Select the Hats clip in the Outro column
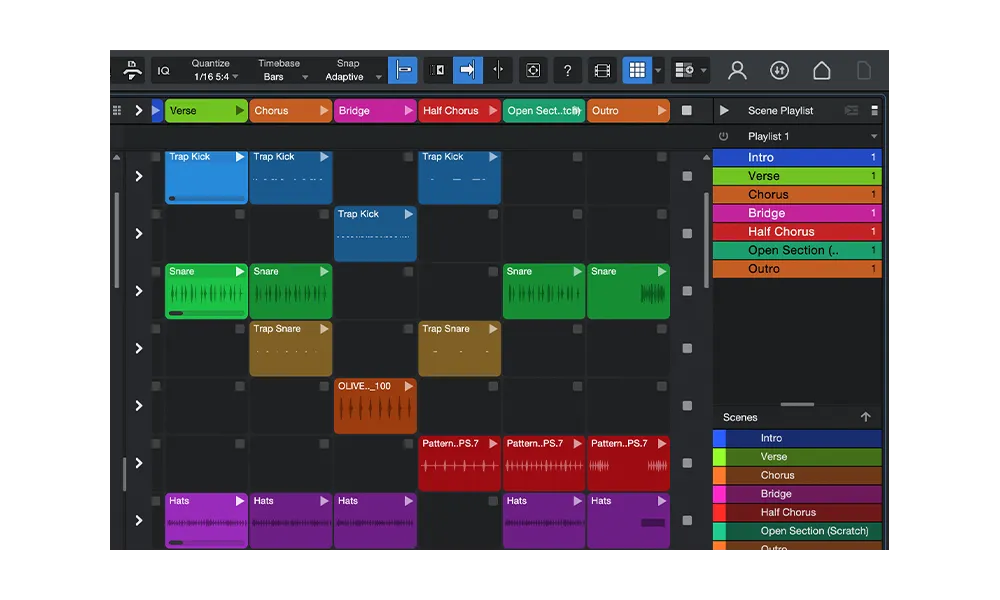 (x=628, y=521)
